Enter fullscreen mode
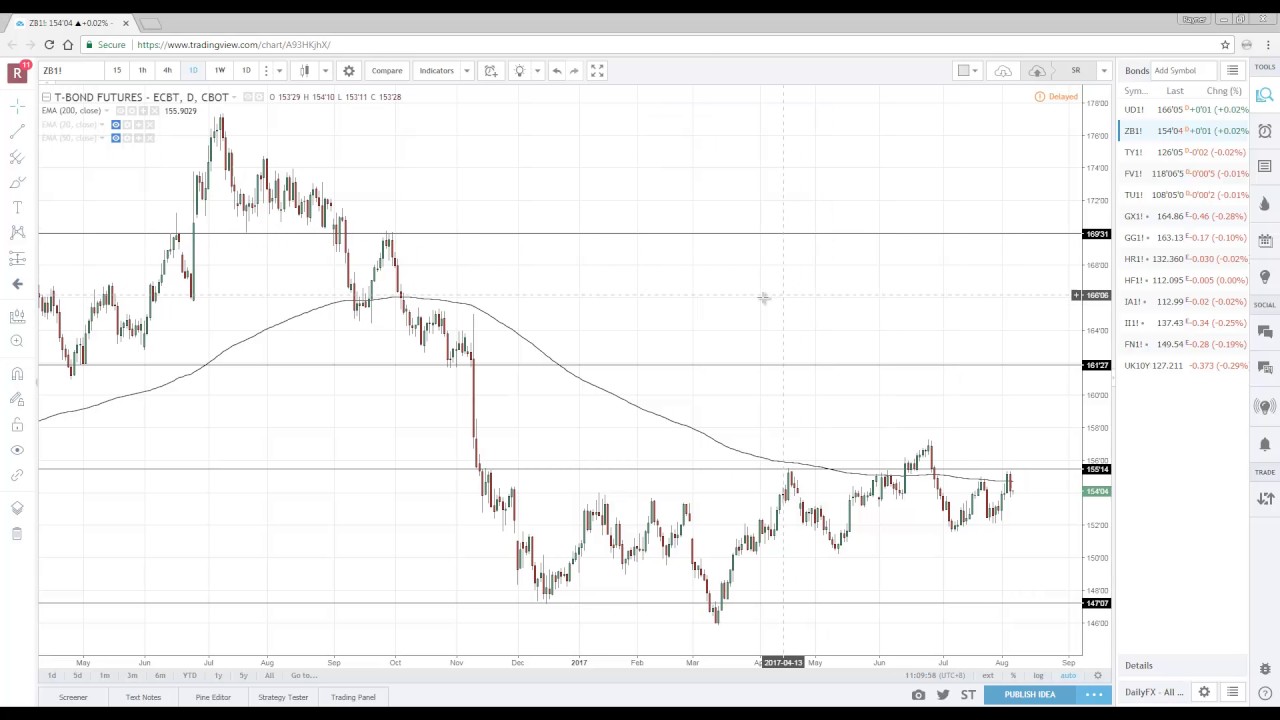Screen dimensions: 1280x720 pyautogui.click(x=597, y=71)
